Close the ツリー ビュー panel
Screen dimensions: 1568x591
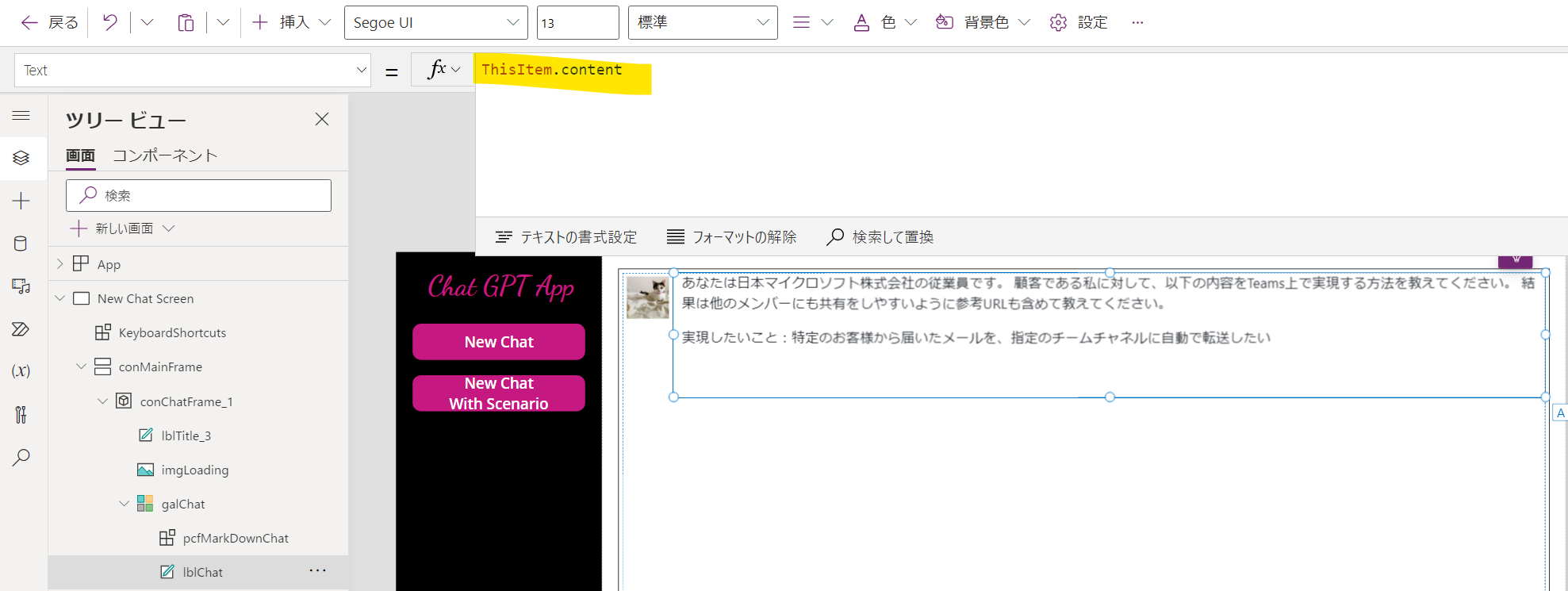pyautogui.click(x=321, y=119)
